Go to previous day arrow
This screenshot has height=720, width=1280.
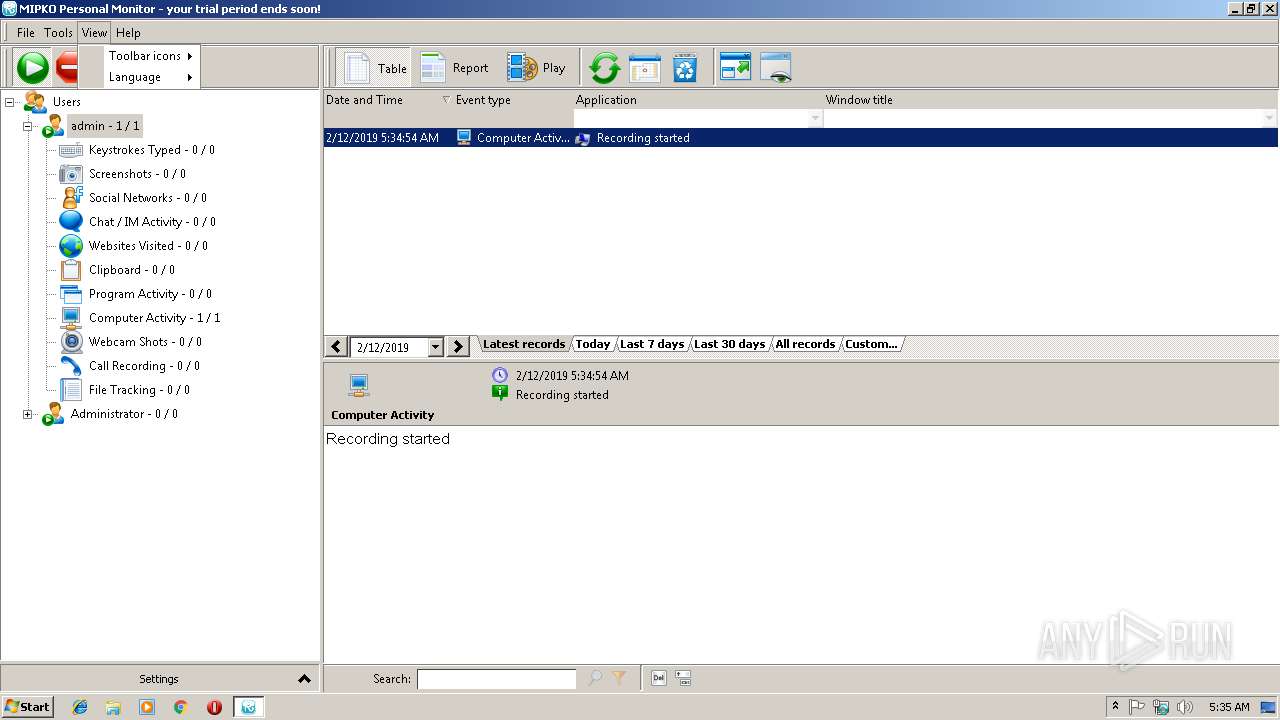tap(336, 347)
